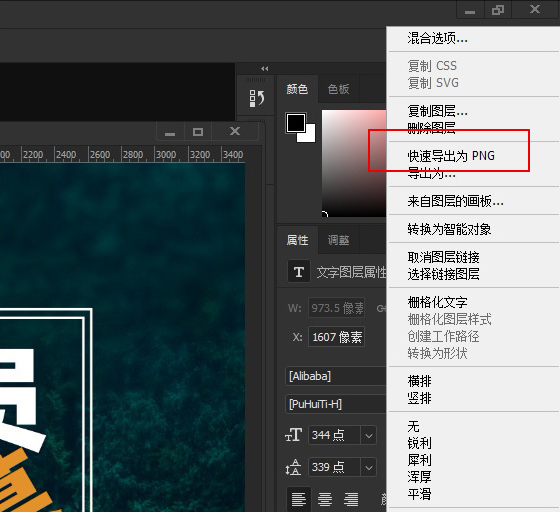Click the leading field 339 点
The width and height of the screenshot is (560, 512).
click(335, 467)
